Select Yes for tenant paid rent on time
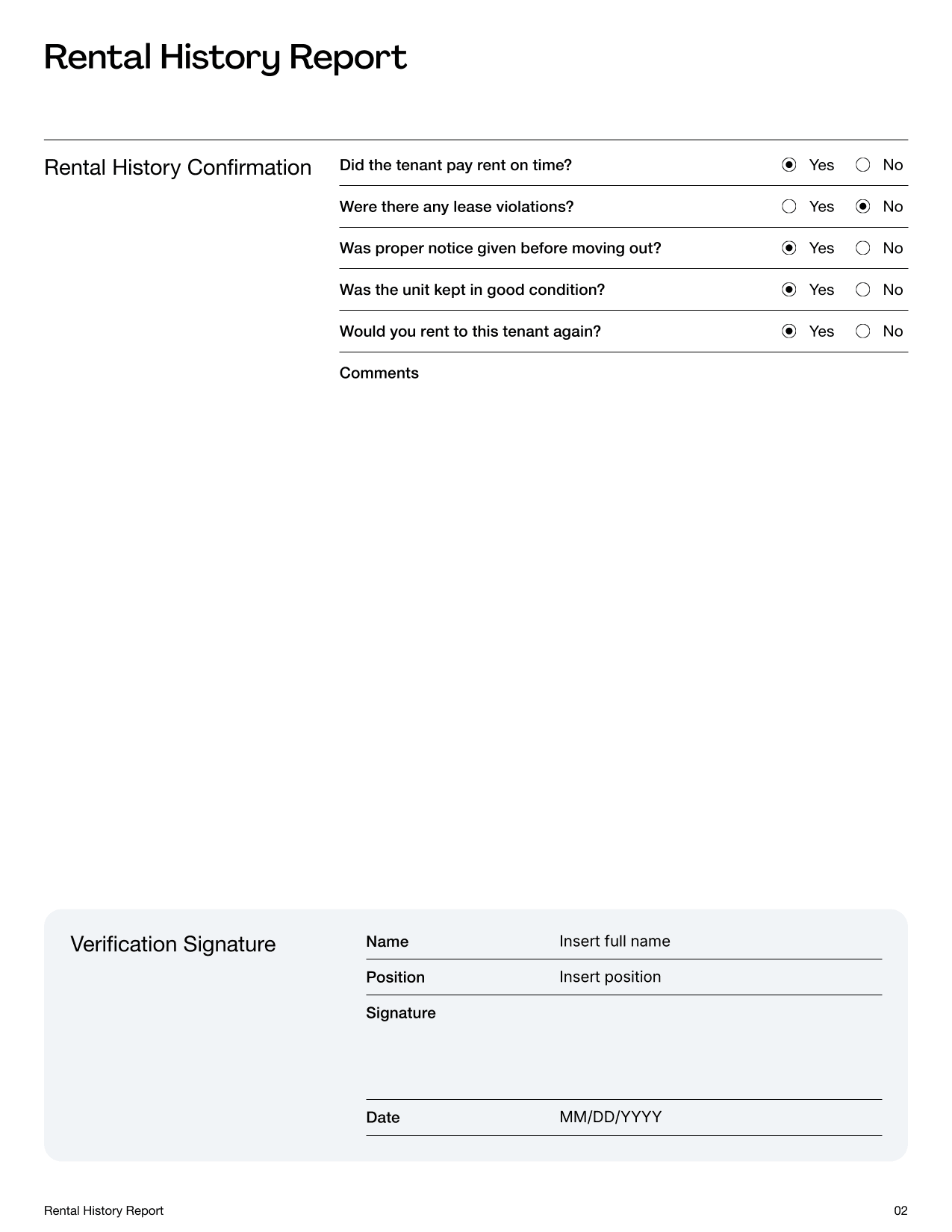 788,165
